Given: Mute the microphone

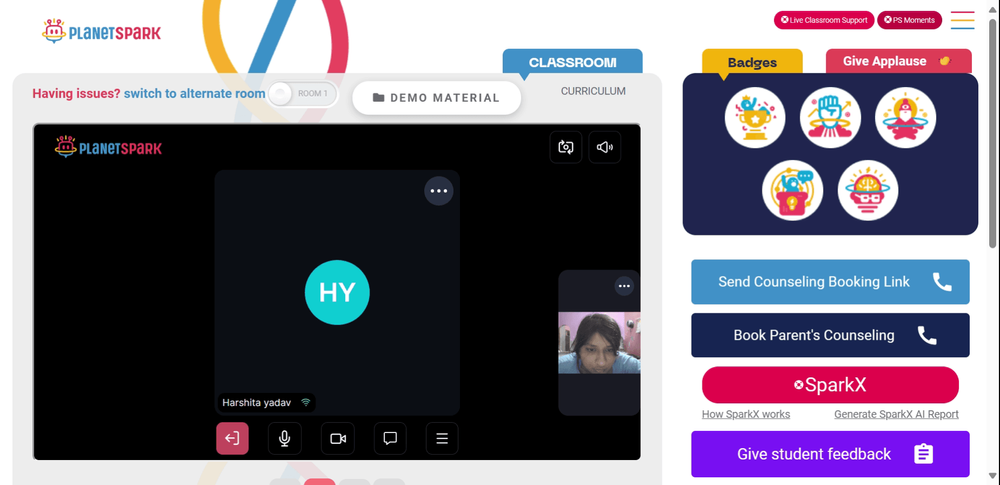Looking at the screenshot, I should click(284, 438).
